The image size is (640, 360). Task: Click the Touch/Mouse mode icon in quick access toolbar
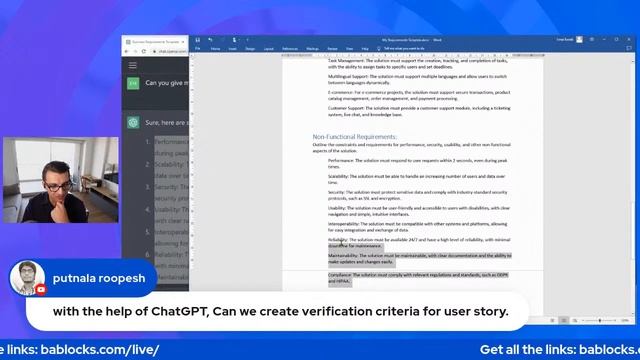(234, 40)
